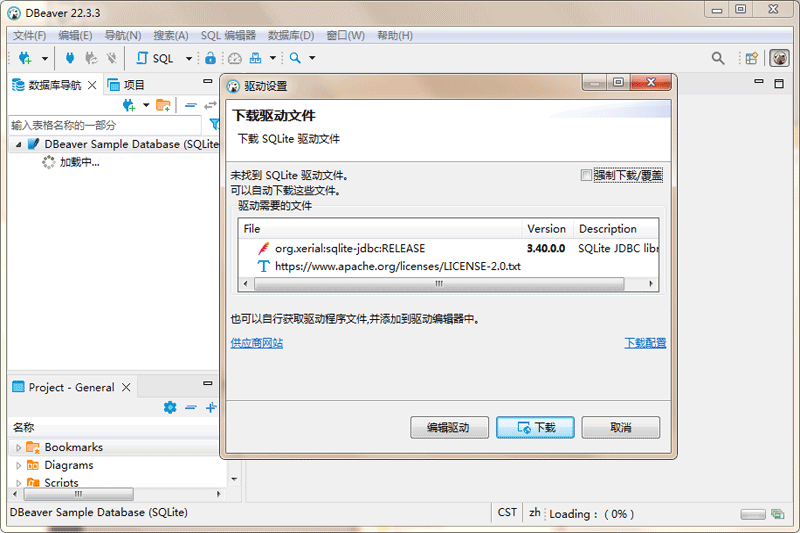Click the schema compare tools icon
Screen dimensions: 800x533
click(x=256, y=58)
